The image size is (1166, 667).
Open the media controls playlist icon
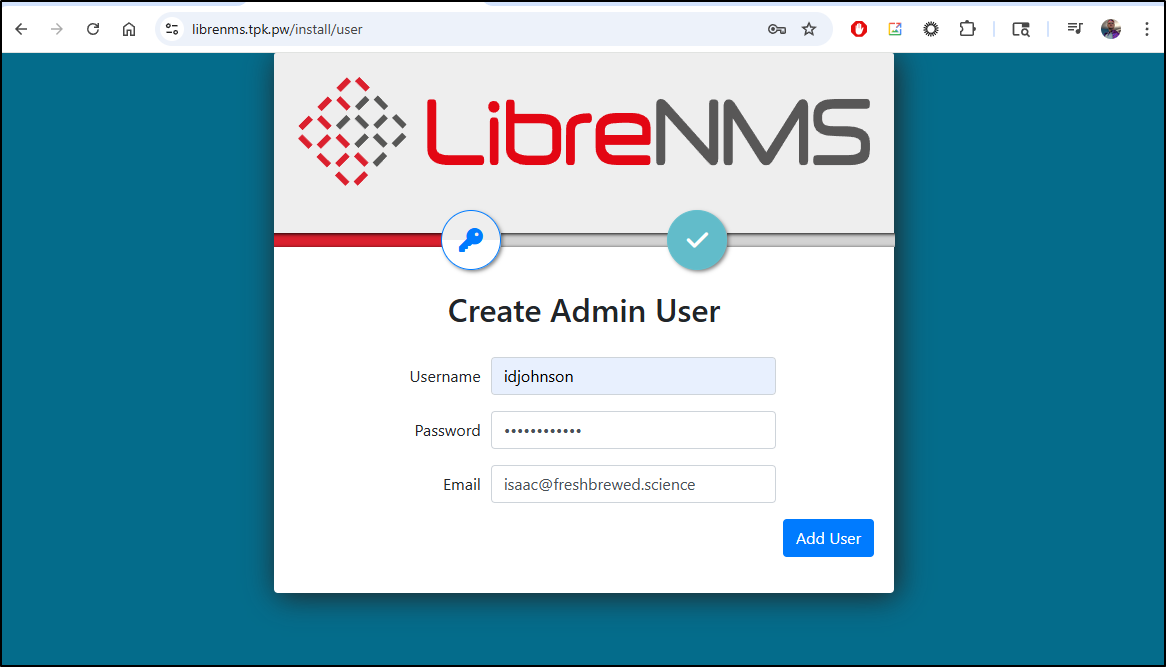1075,28
